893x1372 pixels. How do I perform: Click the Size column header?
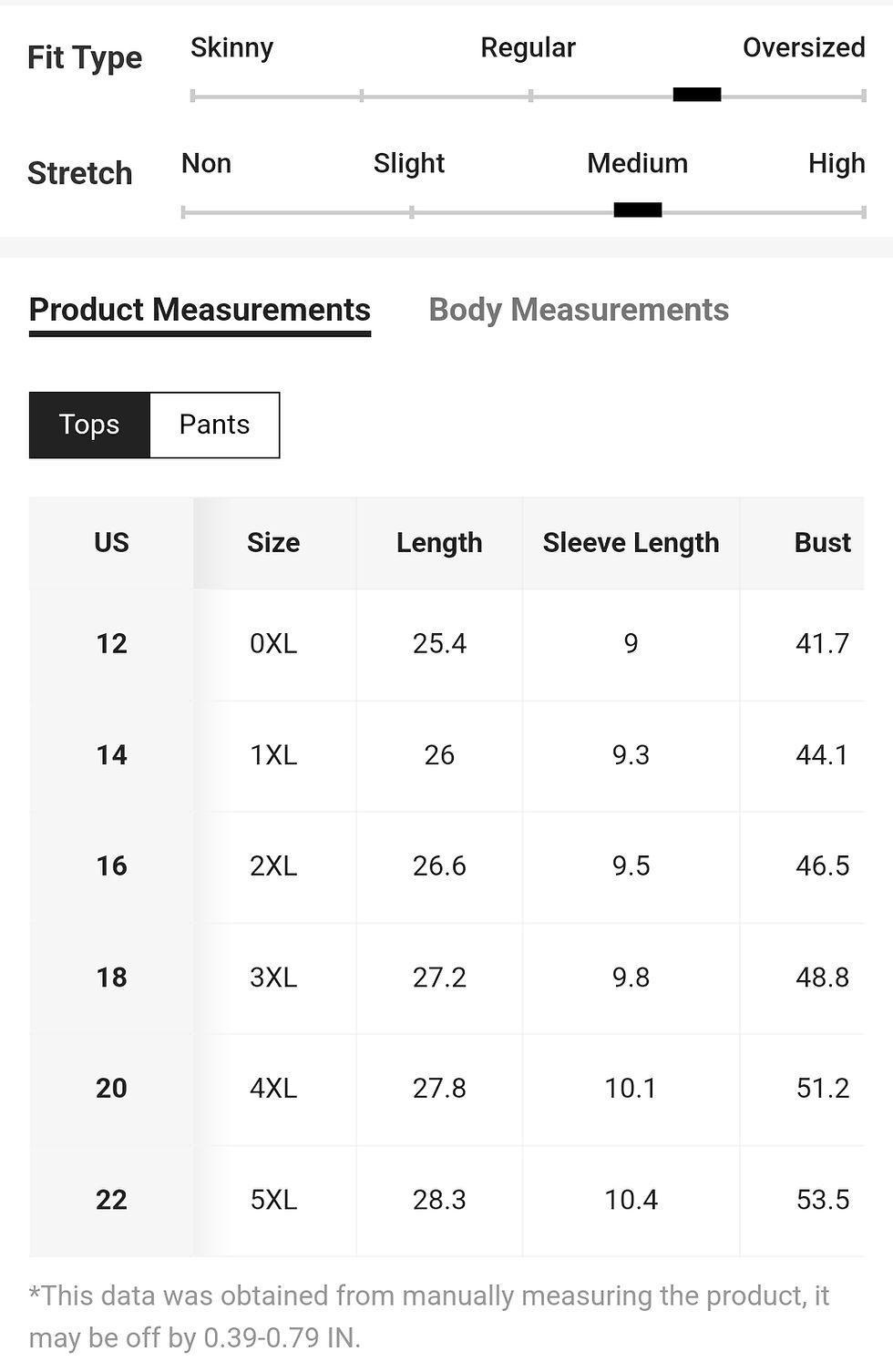click(x=273, y=543)
